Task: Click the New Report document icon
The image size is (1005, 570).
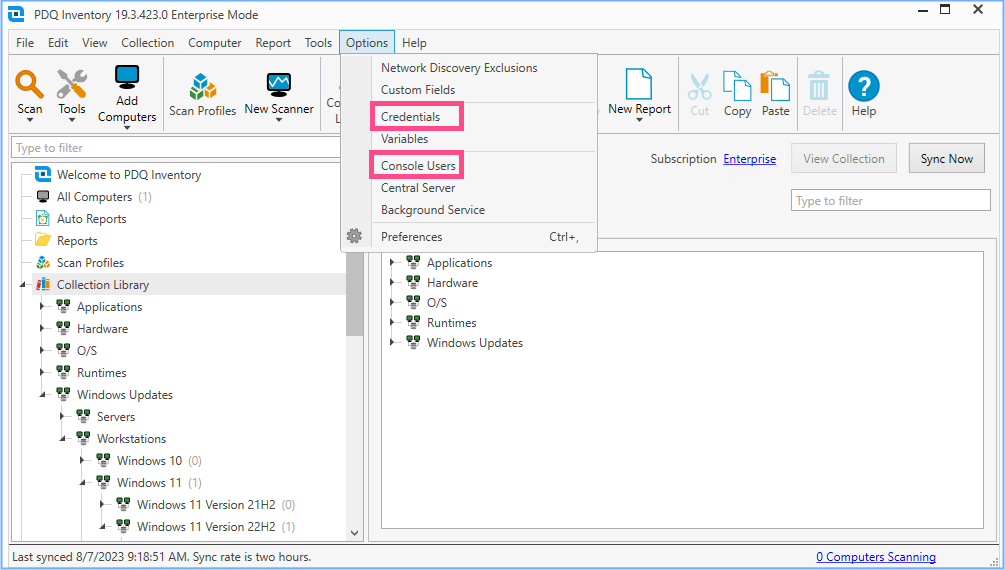Action: coord(638,84)
